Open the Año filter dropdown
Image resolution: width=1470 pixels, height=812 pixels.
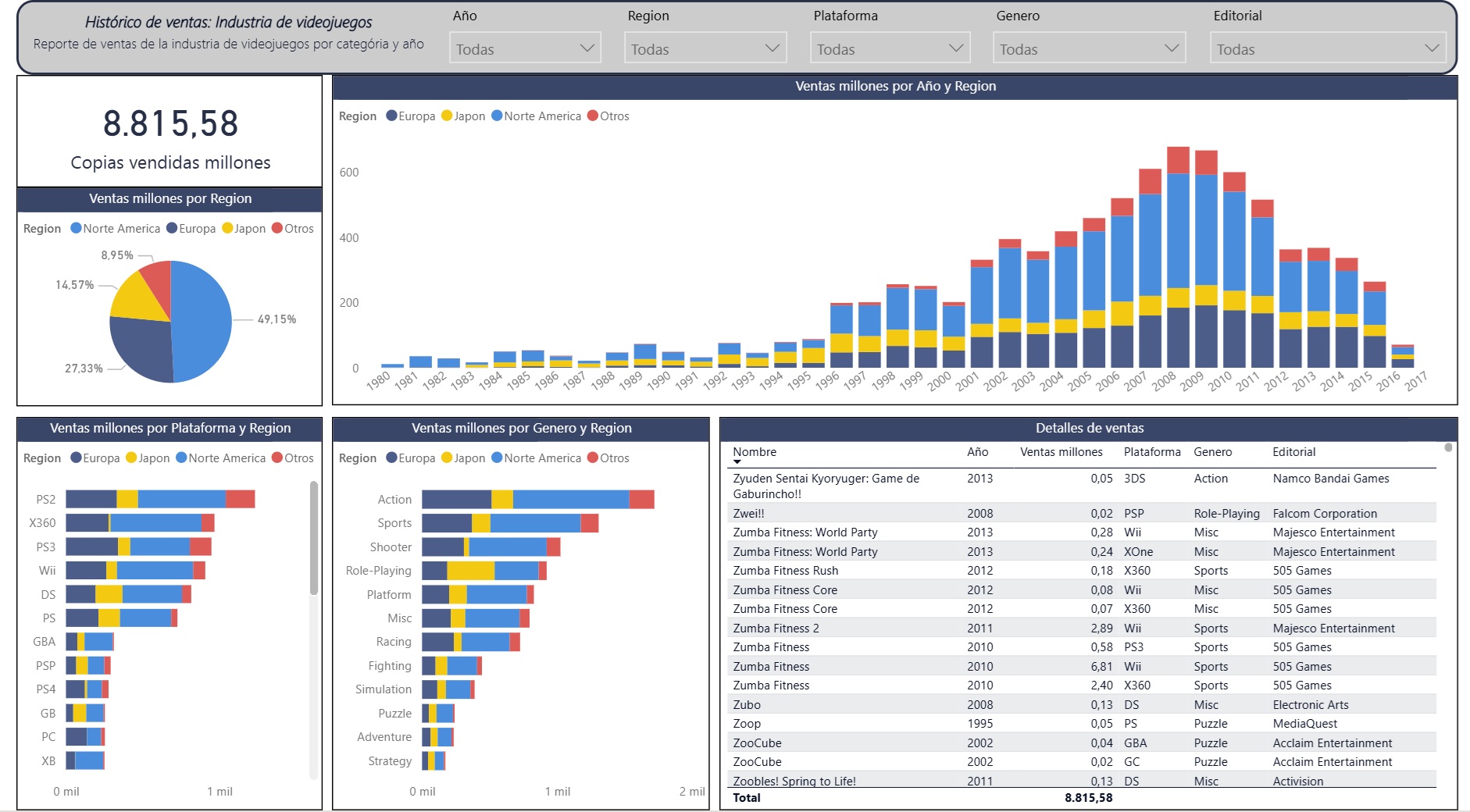pyautogui.click(x=525, y=48)
